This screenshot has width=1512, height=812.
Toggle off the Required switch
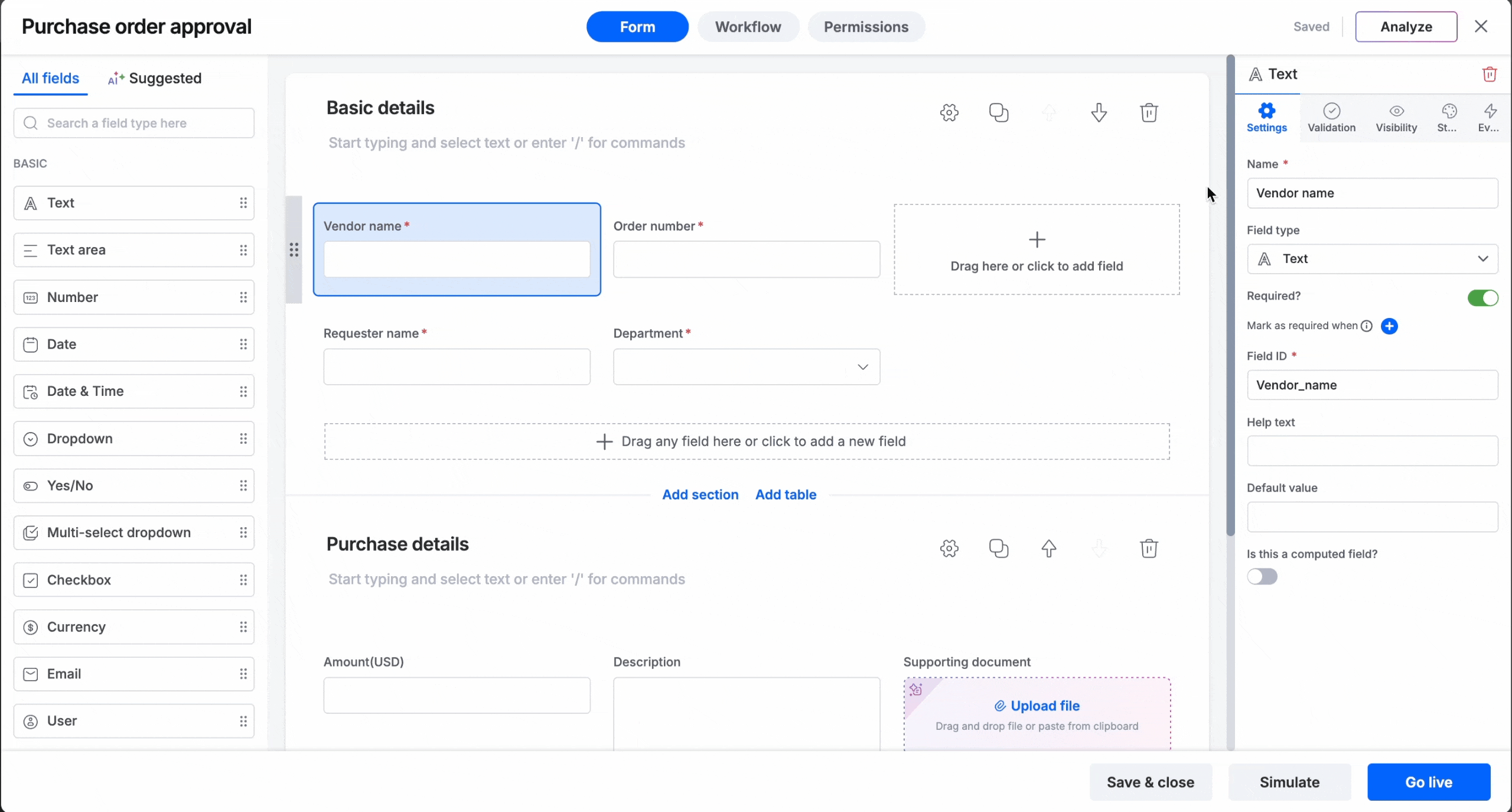click(1482, 298)
